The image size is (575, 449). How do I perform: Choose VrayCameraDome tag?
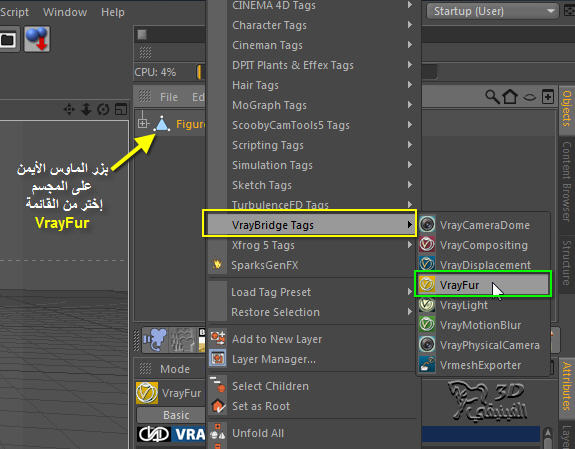point(484,225)
